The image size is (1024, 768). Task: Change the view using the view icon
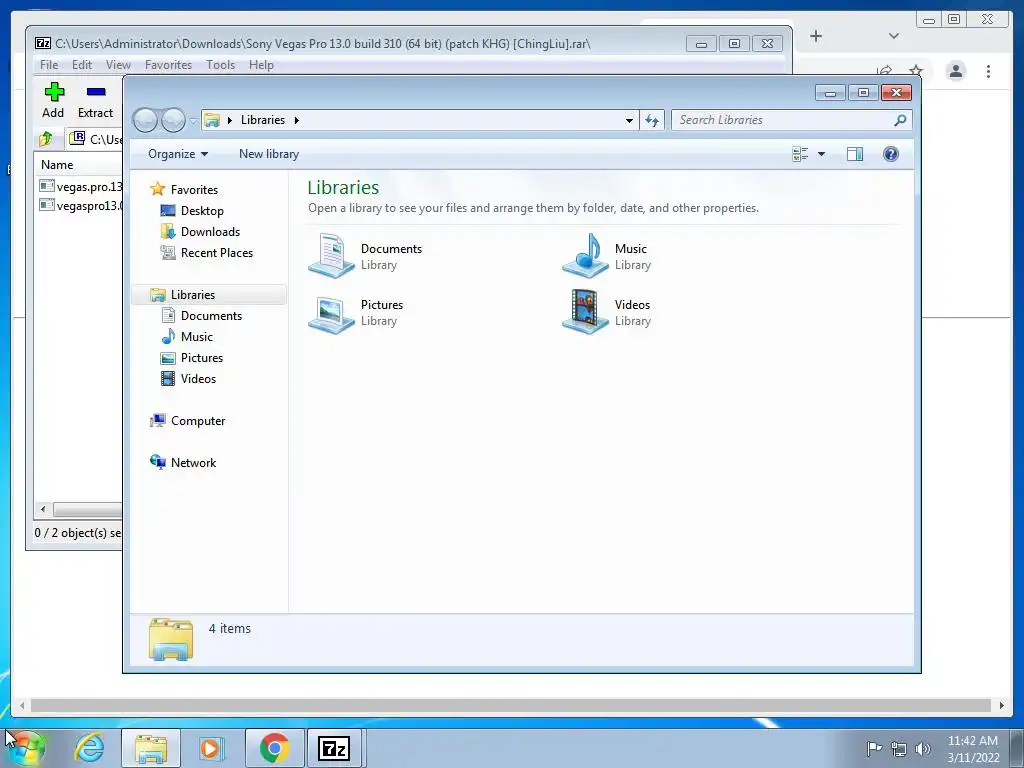point(800,154)
